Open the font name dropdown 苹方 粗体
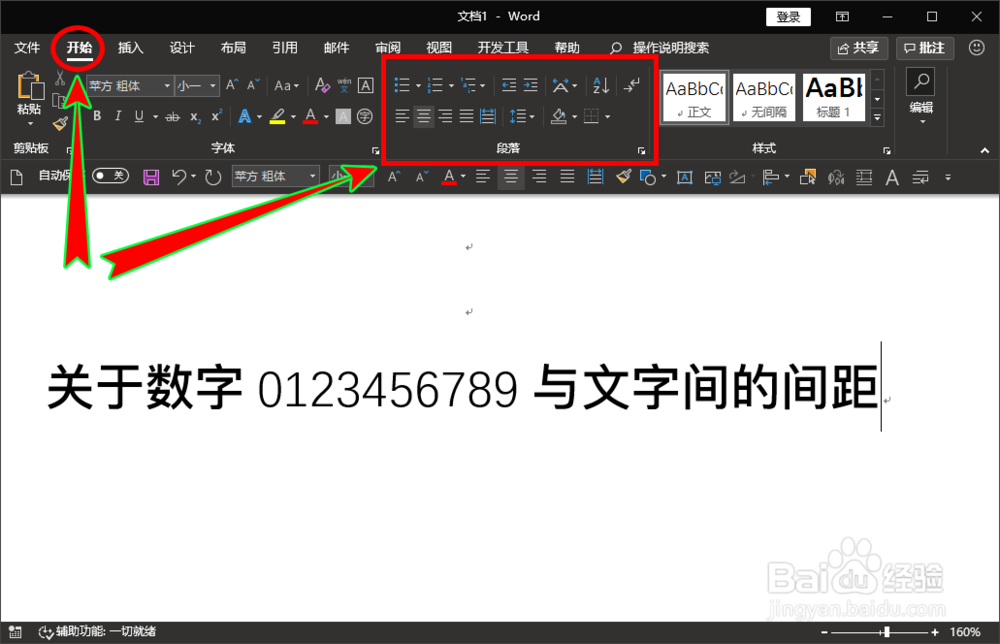Screen dimensions: 1000x644 (x=128, y=86)
